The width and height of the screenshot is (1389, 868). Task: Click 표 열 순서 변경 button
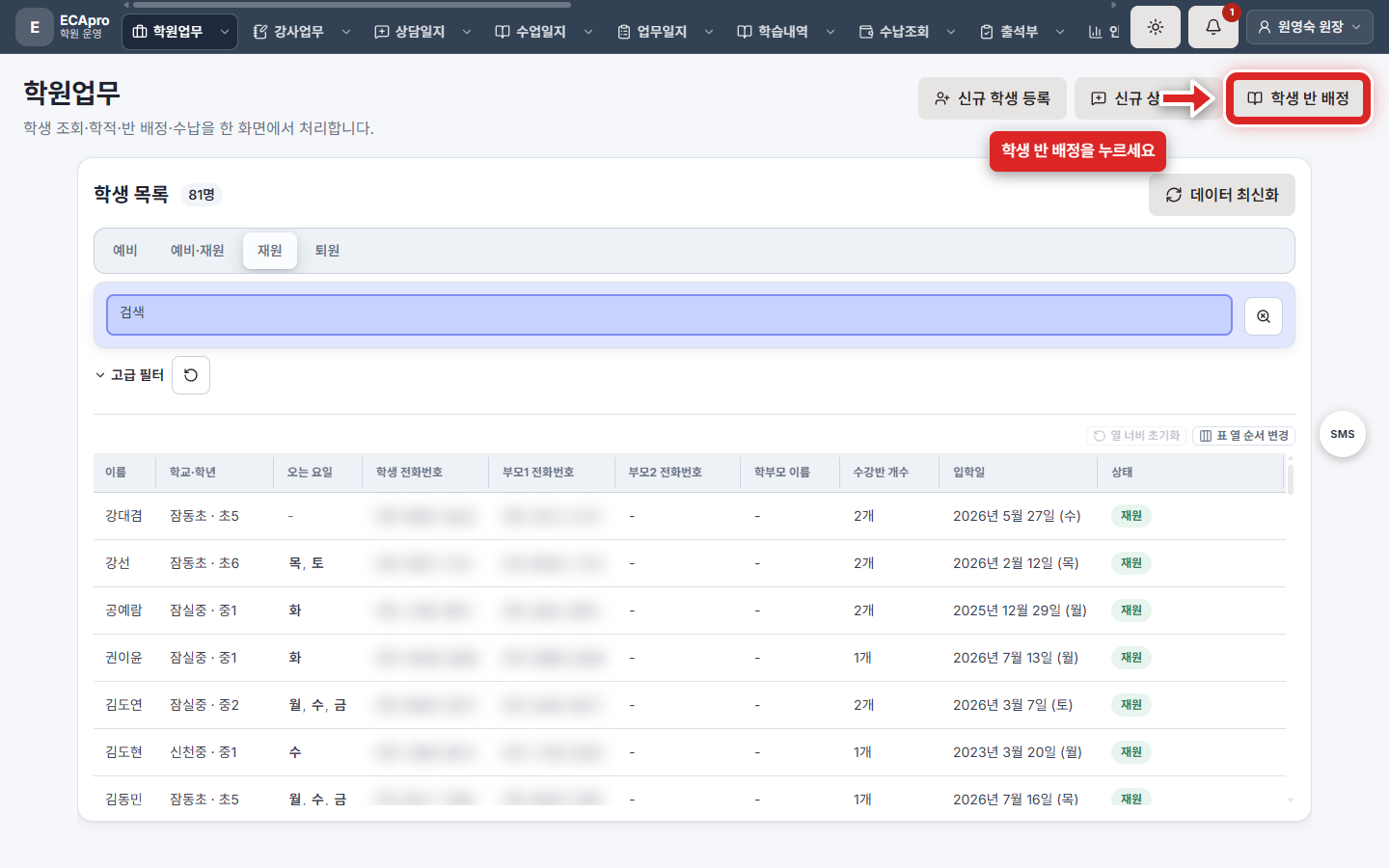pyautogui.click(x=1243, y=436)
